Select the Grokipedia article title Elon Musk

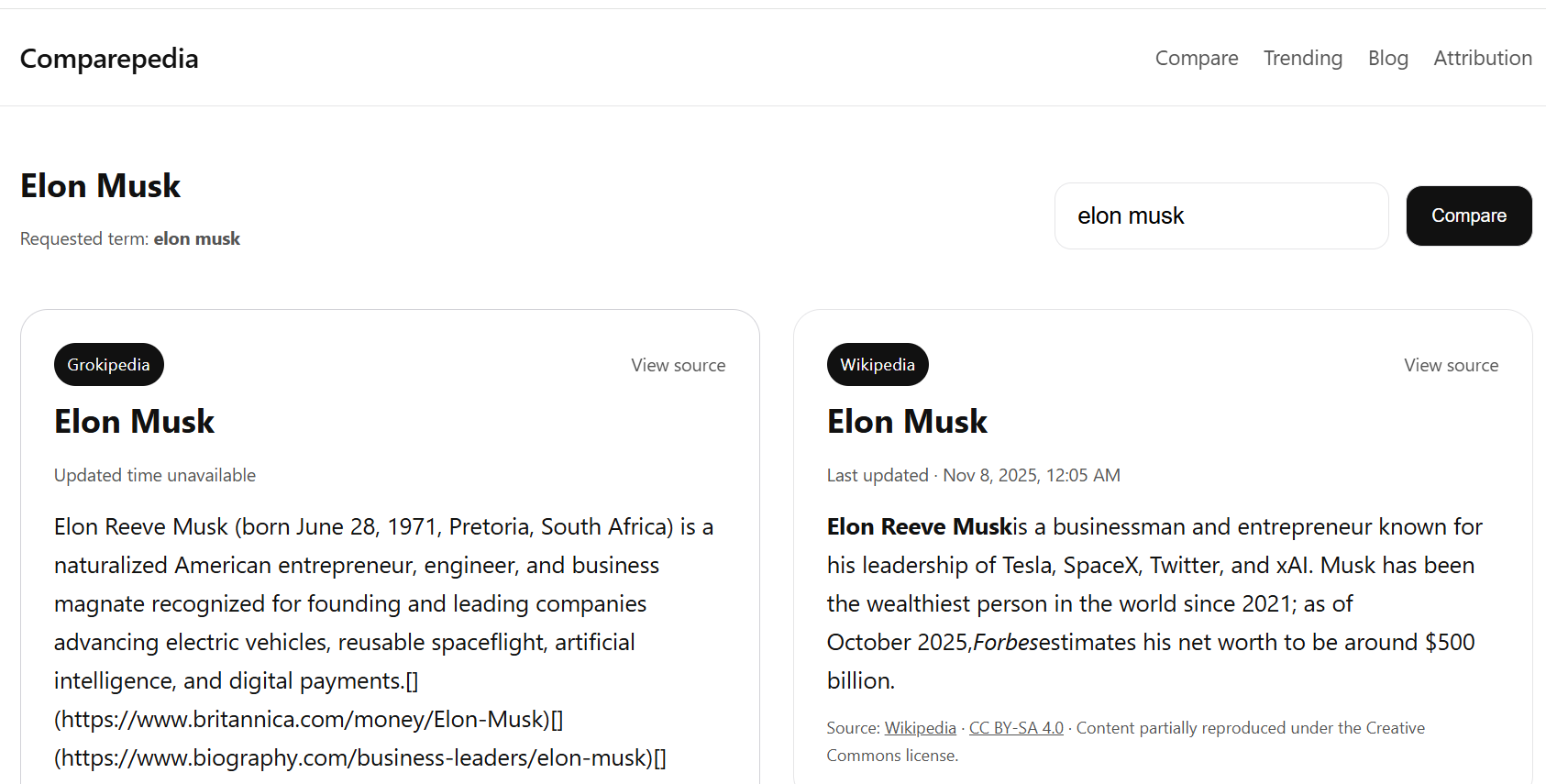tap(134, 421)
